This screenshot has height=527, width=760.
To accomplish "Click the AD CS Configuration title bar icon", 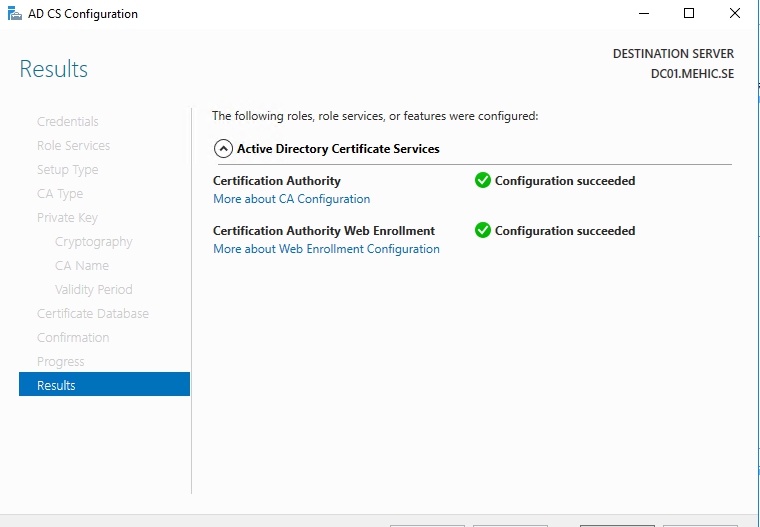I will pos(13,14).
